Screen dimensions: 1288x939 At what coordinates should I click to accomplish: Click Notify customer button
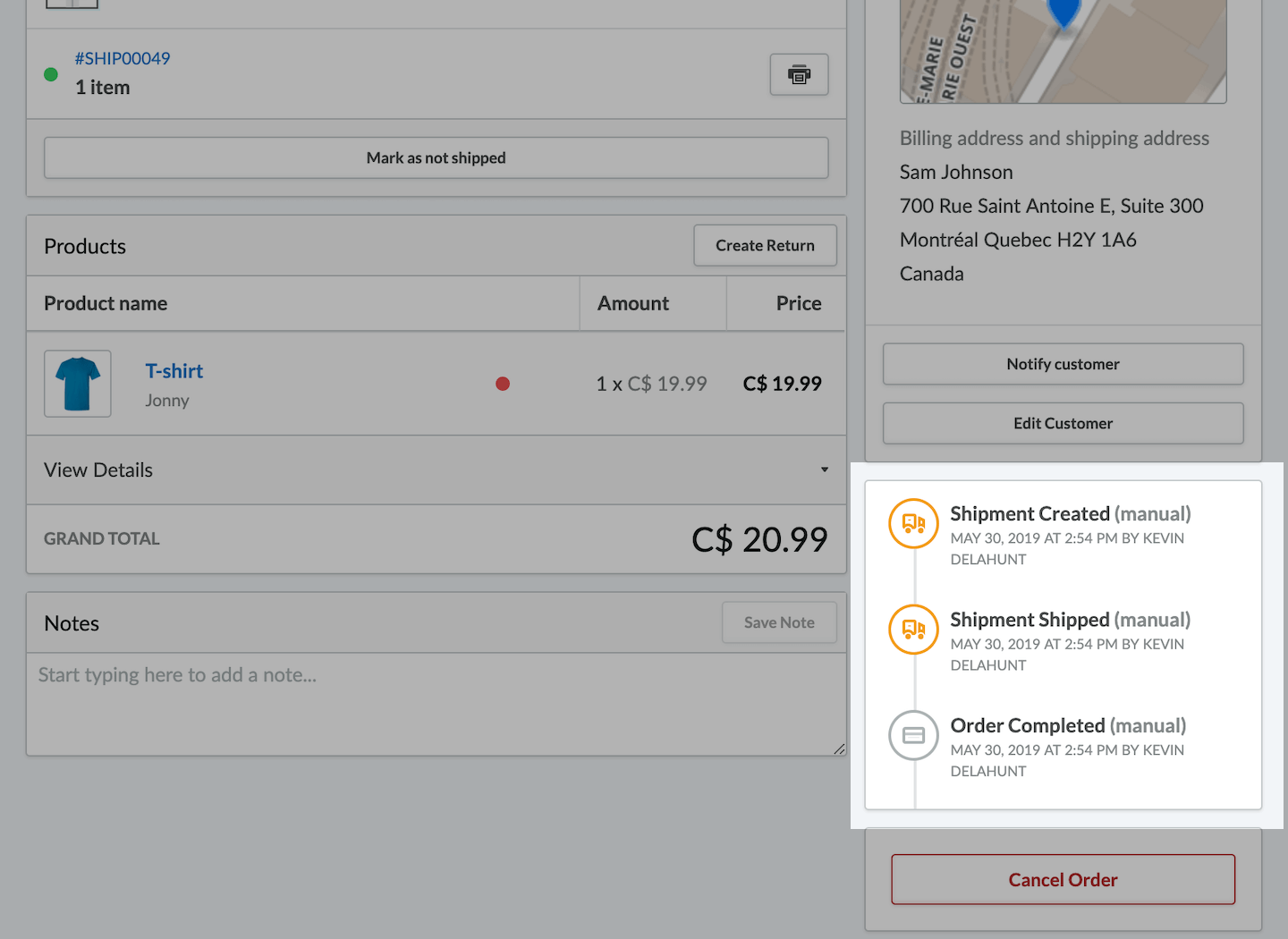tap(1063, 364)
